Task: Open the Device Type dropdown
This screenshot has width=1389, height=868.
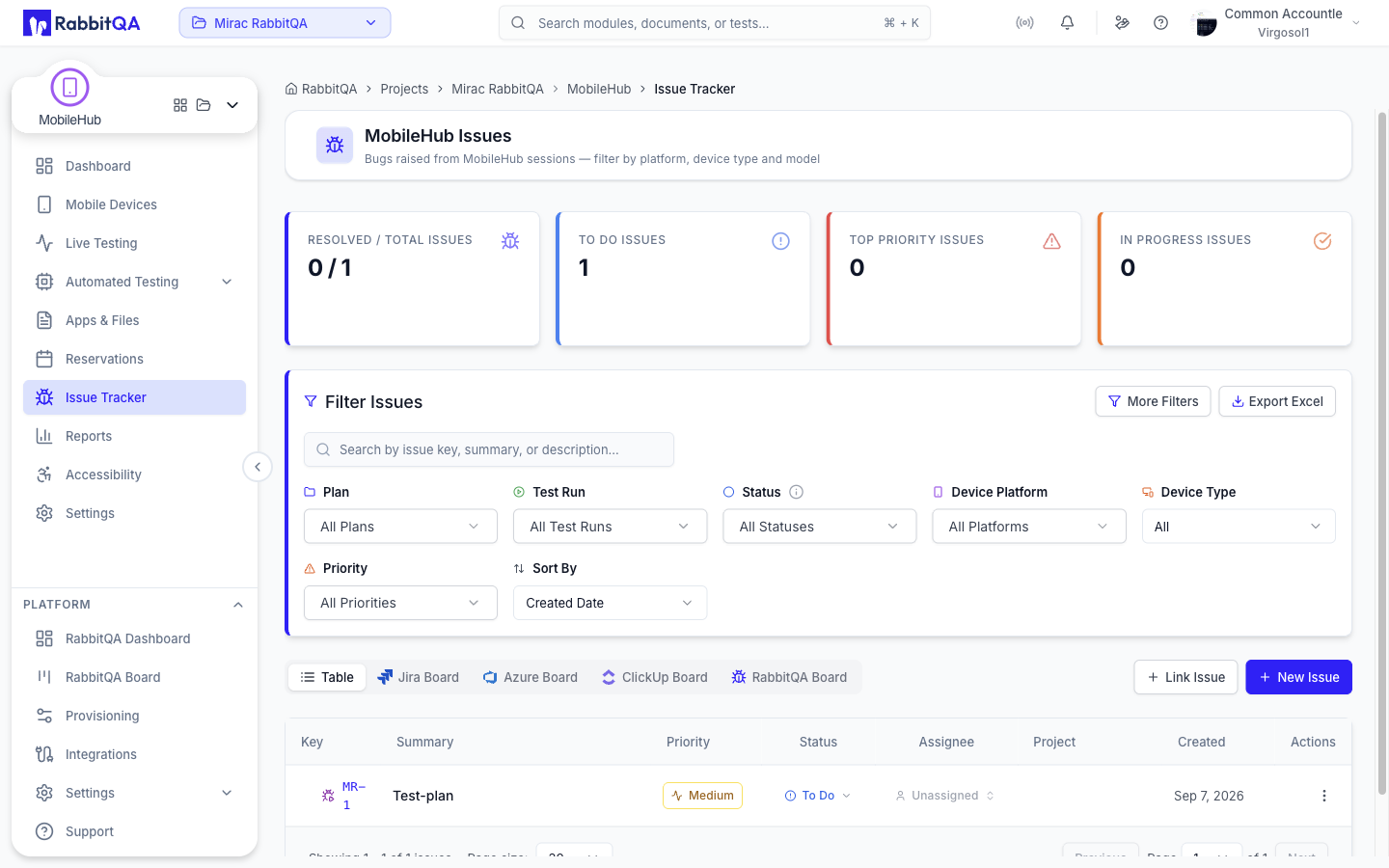Action: (1239, 527)
